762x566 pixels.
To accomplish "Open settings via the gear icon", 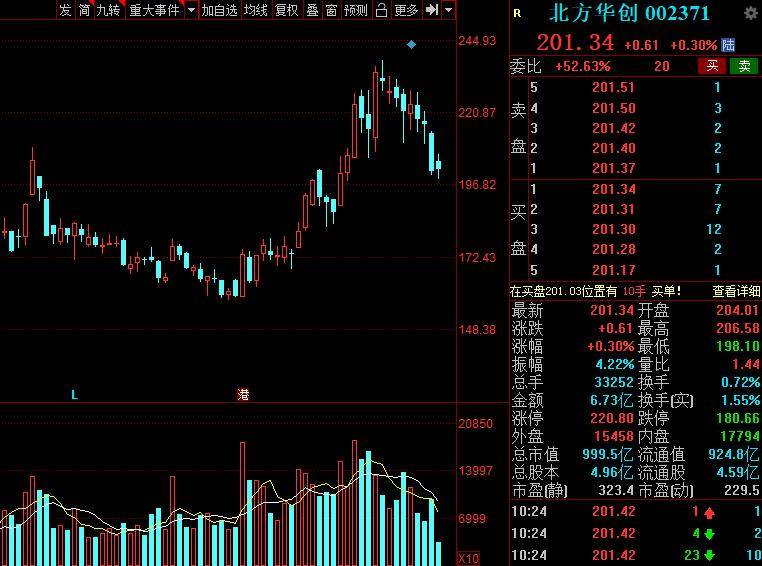I will 751,13.
